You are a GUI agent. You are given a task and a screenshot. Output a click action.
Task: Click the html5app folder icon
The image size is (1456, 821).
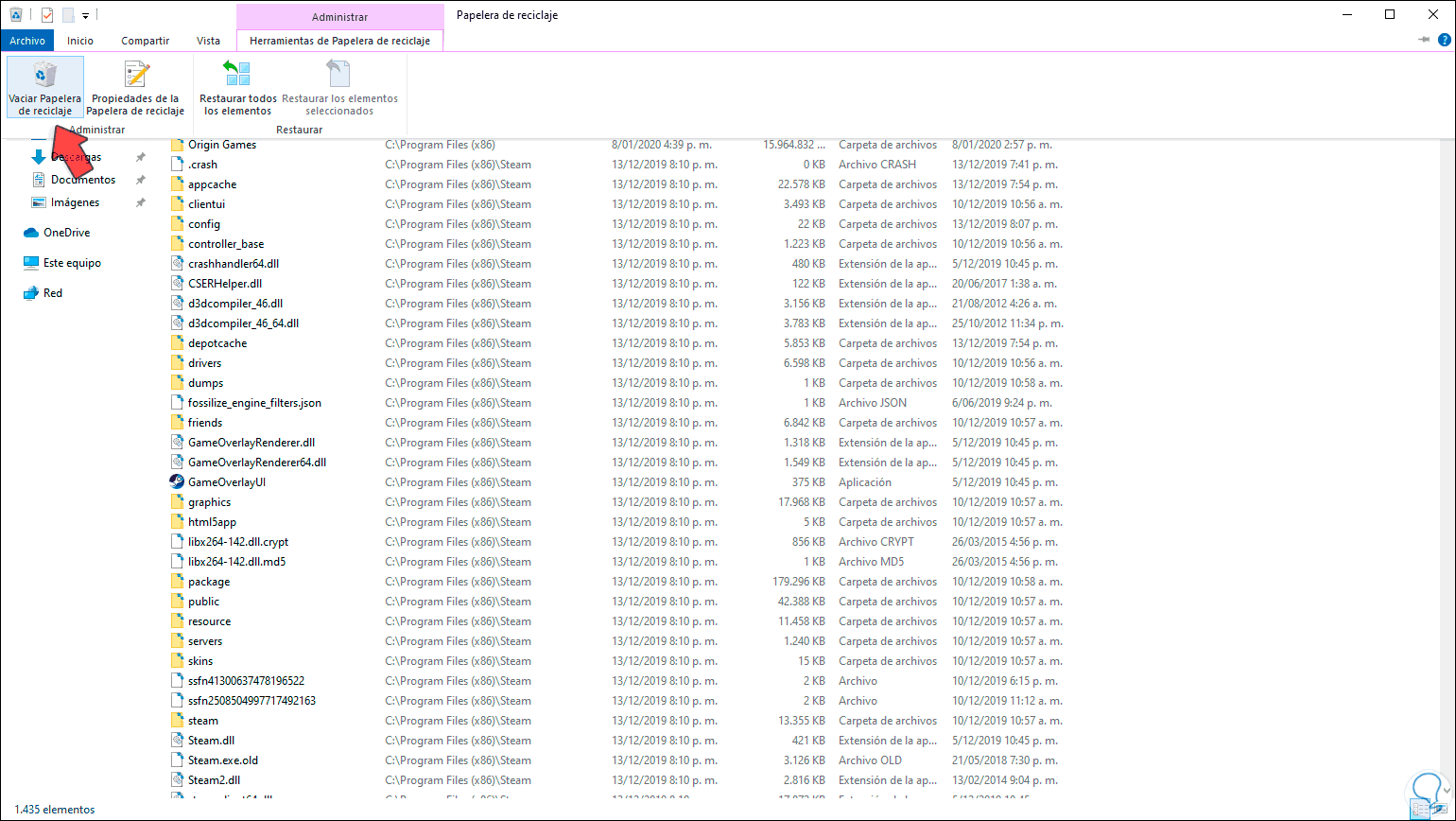click(177, 522)
